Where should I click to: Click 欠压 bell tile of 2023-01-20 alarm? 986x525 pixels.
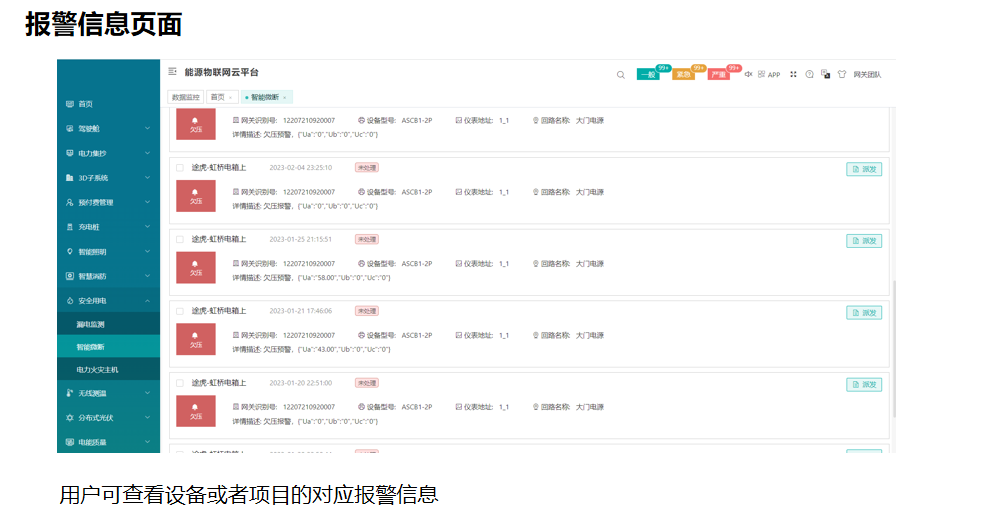[196, 411]
